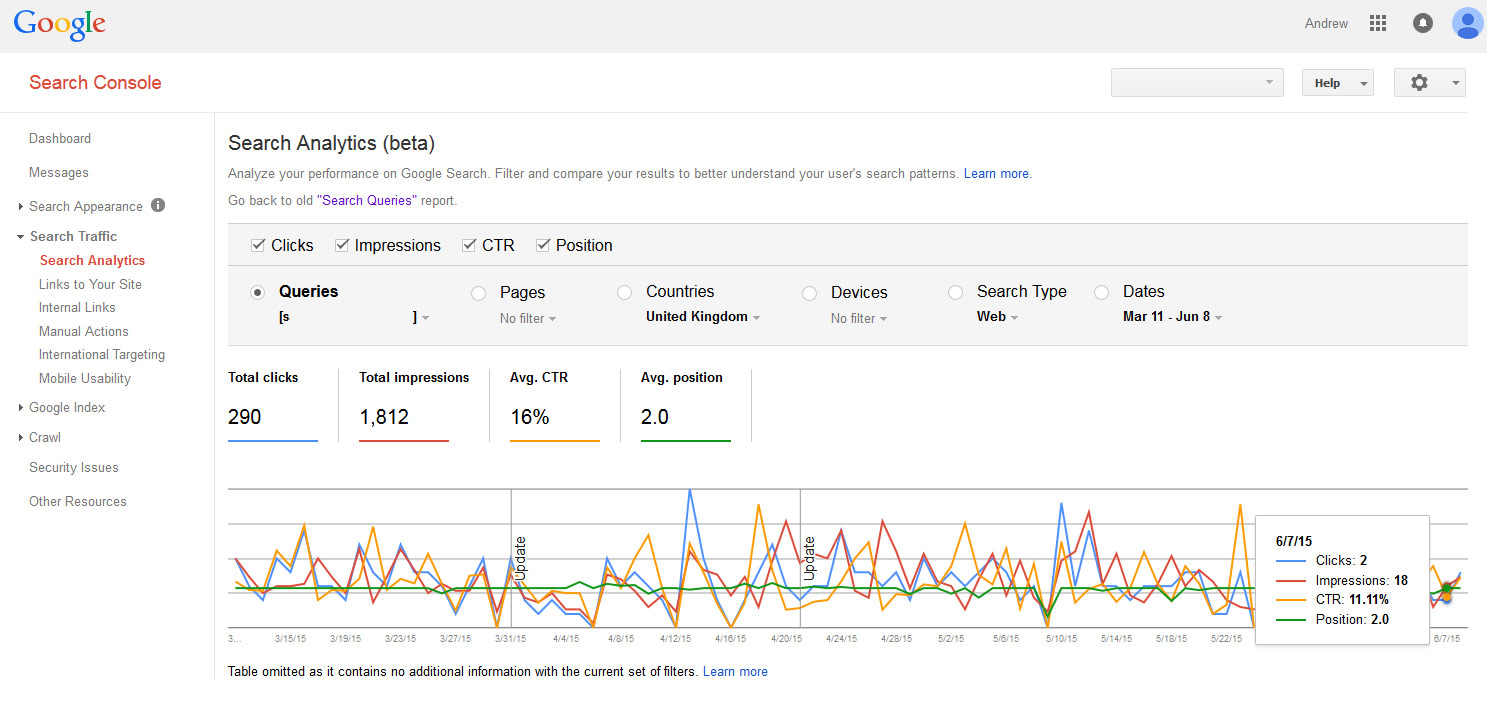This screenshot has height=710, width=1487.
Task: Open the notifications bell icon
Action: point(1423,23)
